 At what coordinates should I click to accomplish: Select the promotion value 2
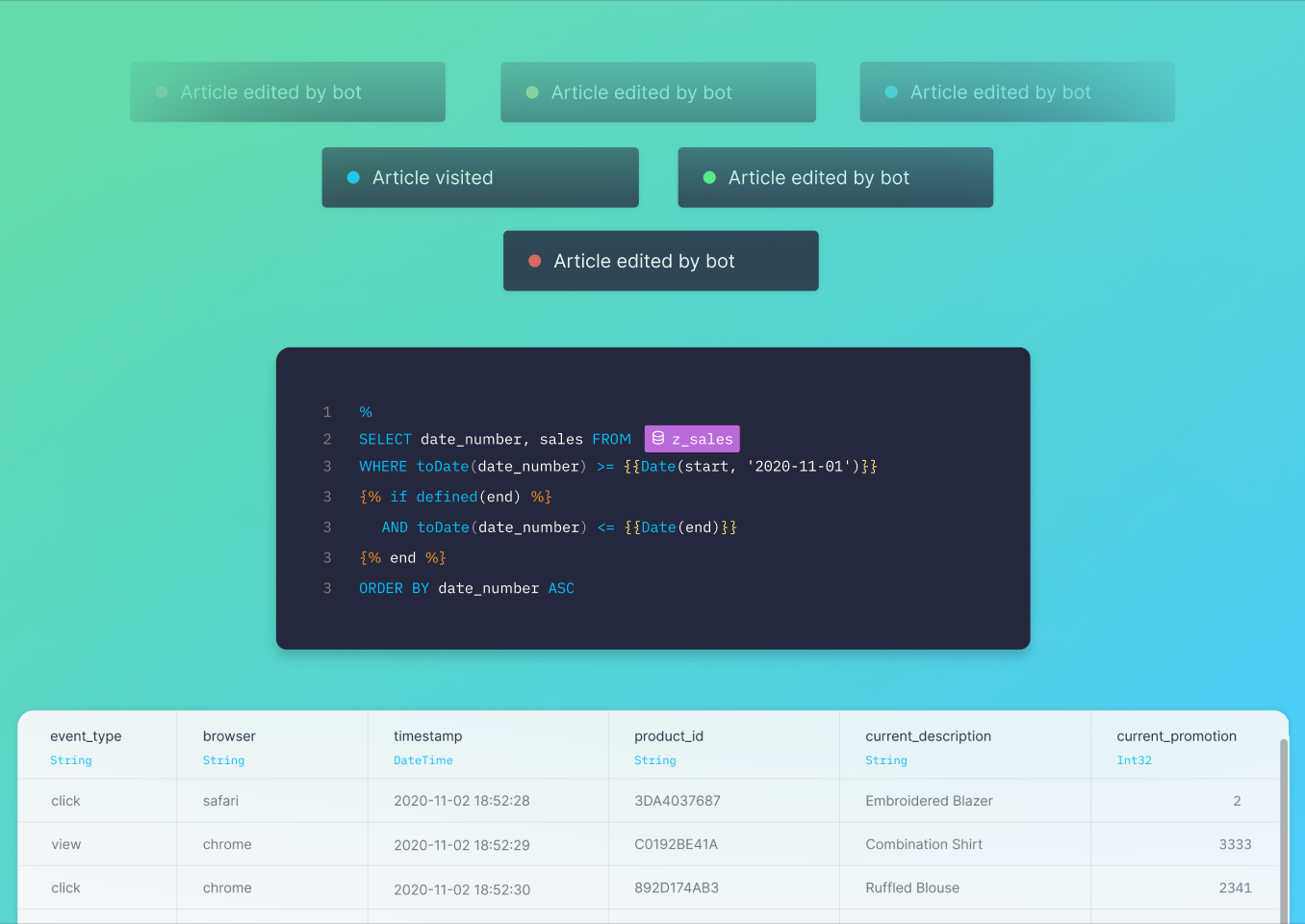click(x=1238, y=801)
